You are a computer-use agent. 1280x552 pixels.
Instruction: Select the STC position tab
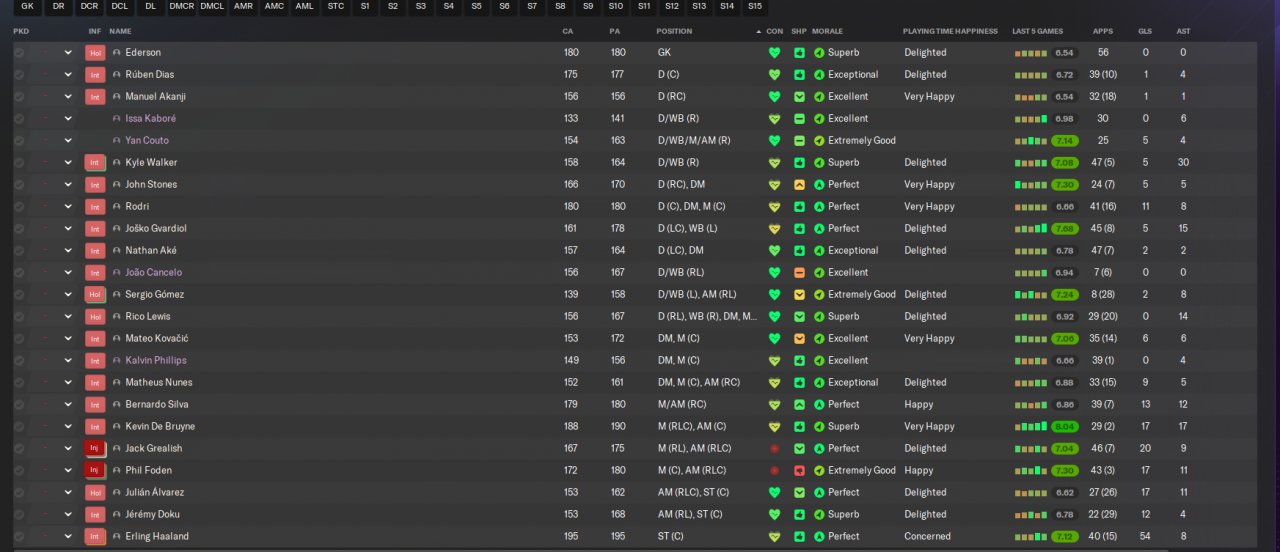click(x=336, y=7)
